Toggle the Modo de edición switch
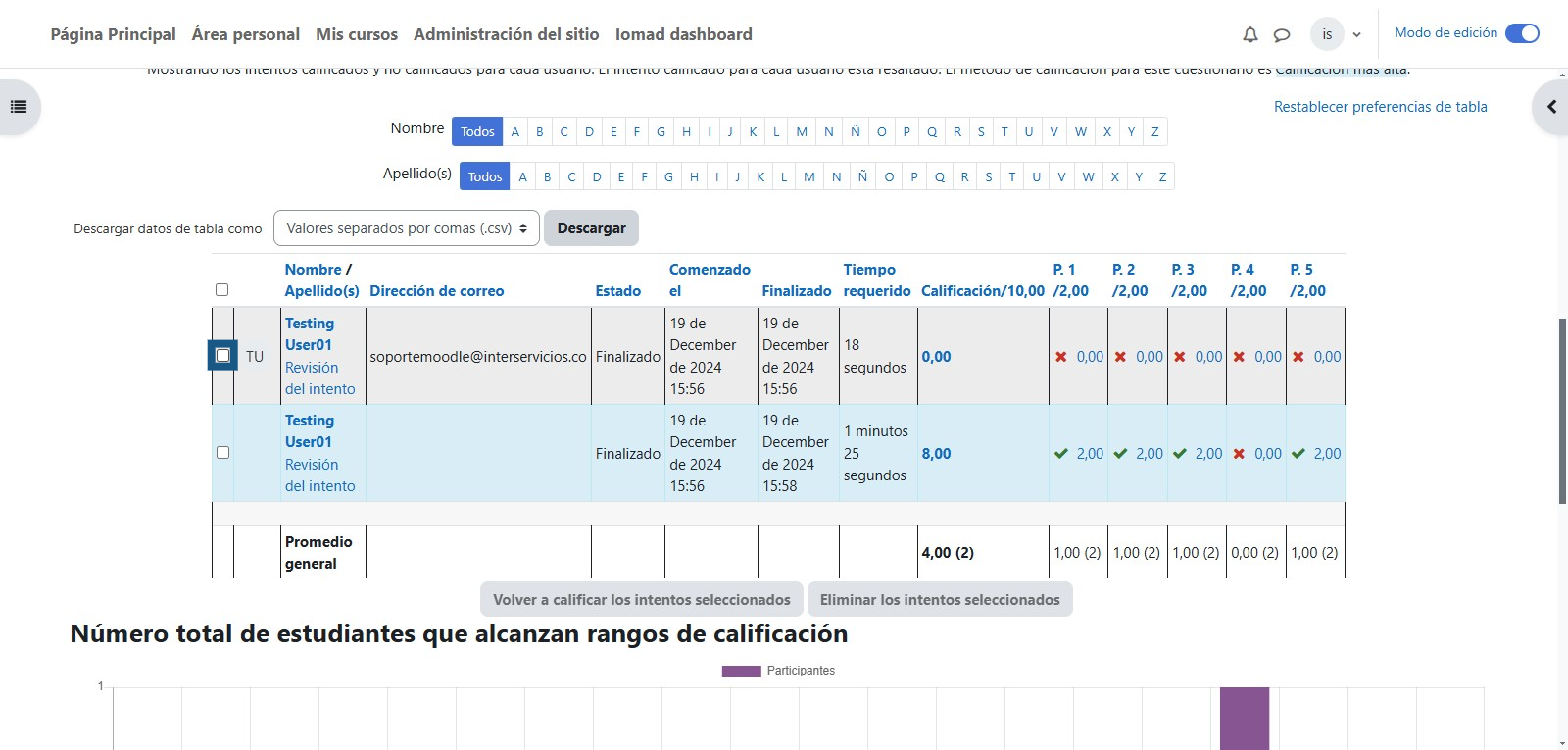Image resolution: width=1568 pixels, height=750 pixels. click(1522, 33)
